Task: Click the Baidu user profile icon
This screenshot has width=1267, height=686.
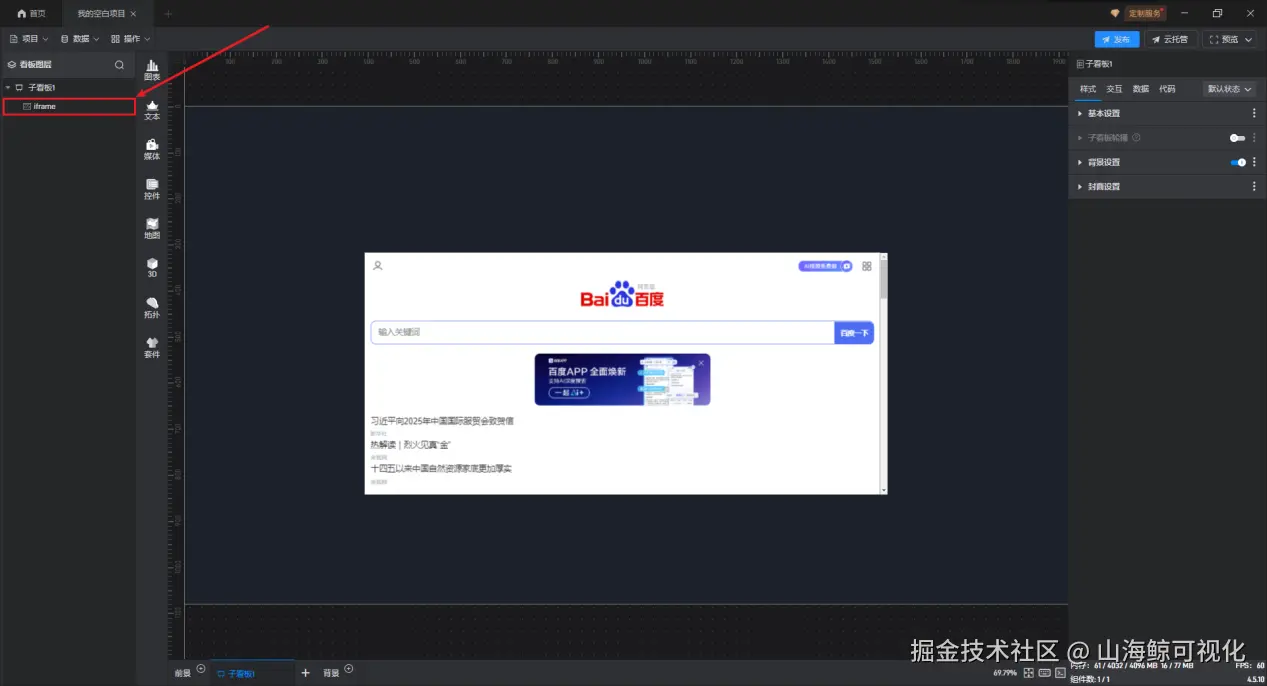Action: (x=378, y=266)
